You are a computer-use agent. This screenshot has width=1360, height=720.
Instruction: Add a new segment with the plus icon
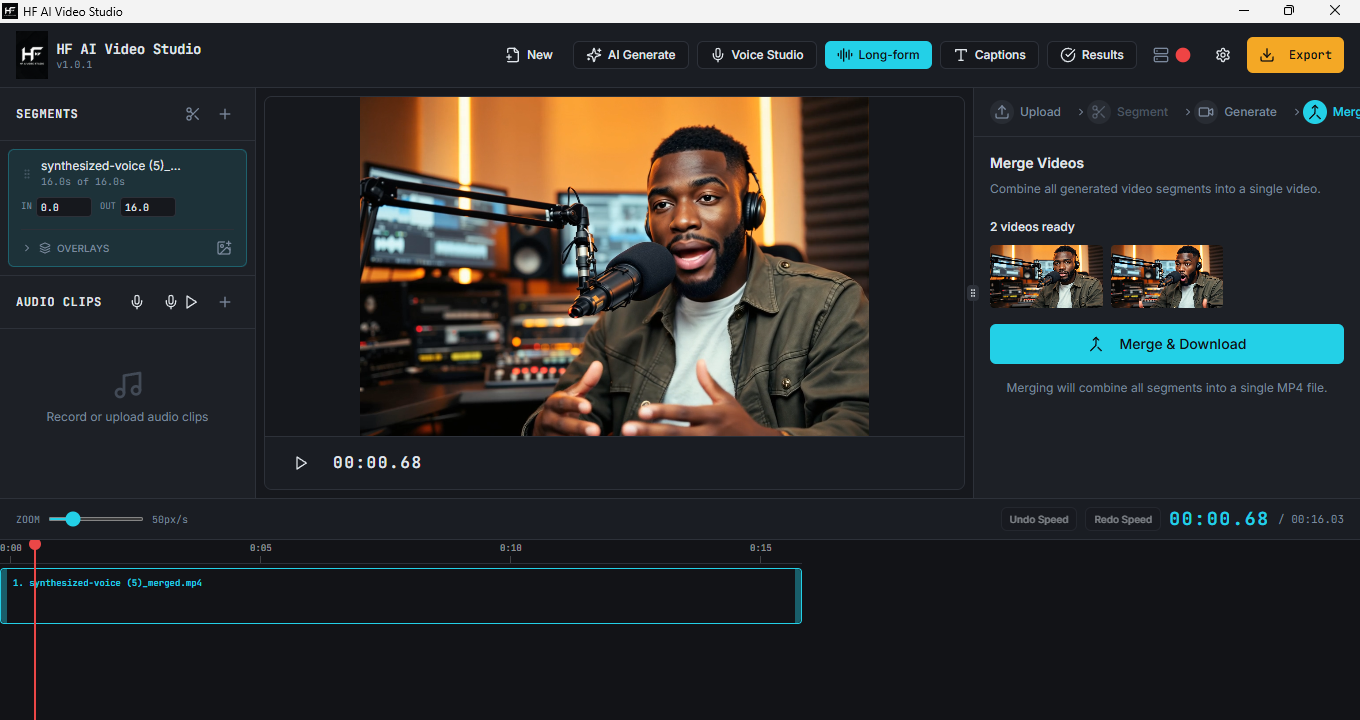(x=225, y=114)
